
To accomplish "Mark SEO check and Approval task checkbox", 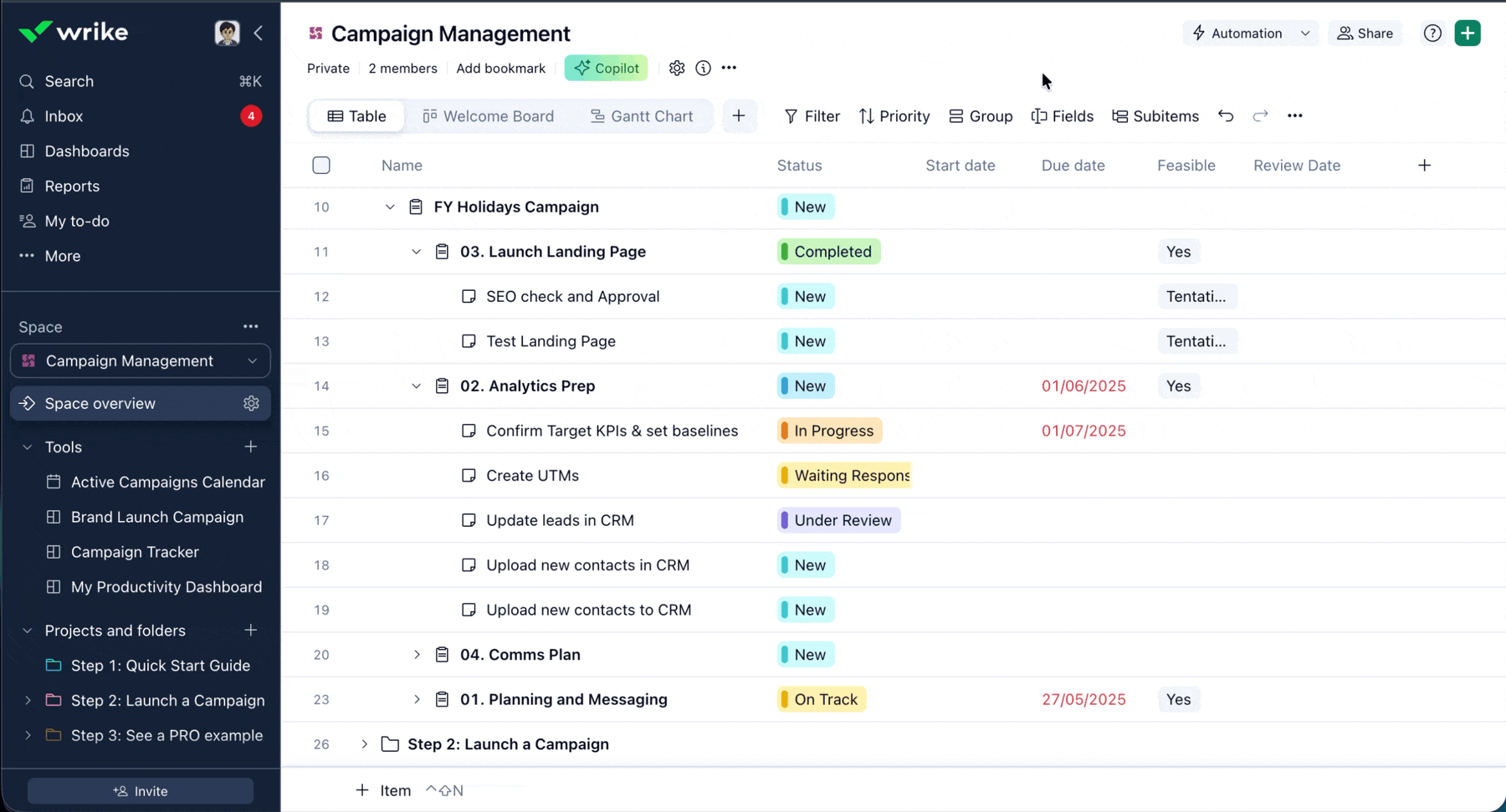I will [469, 297].
